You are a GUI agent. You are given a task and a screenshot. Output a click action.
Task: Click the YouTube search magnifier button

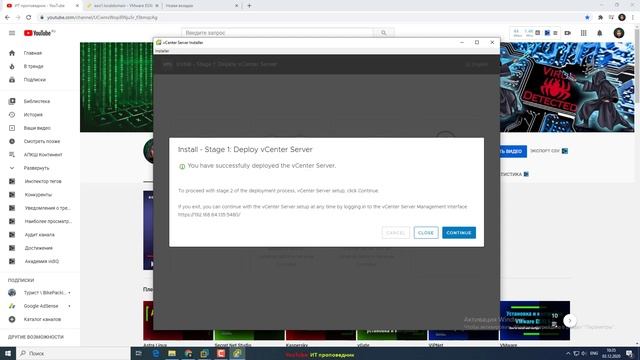[x=384, y=33]
